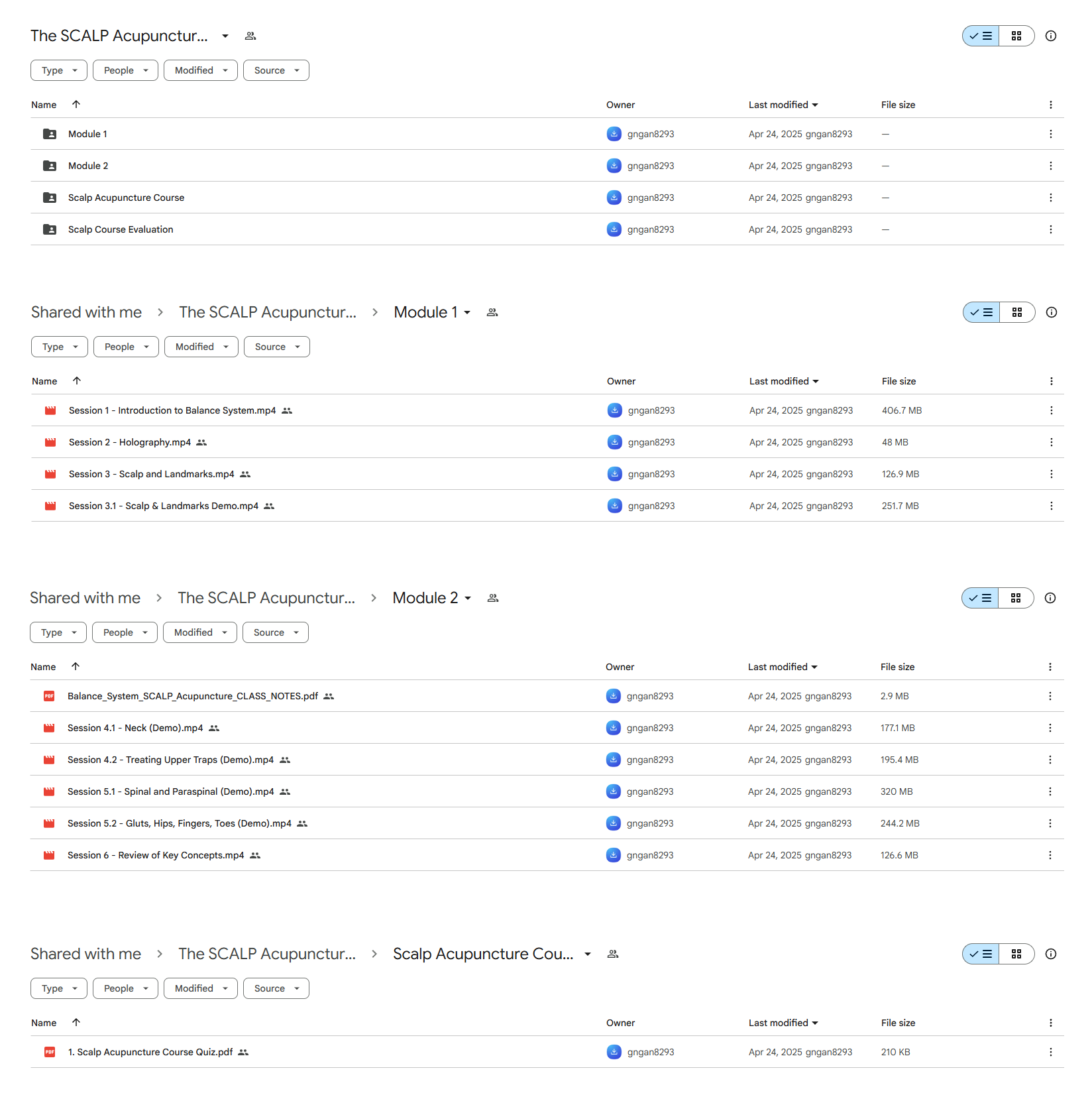Viewport: 1092px width, 1103px height.
Task: Open more actions for 1. Scalp Acupuncture Course Quiz.pdf
Action: coord(1050,1052)
